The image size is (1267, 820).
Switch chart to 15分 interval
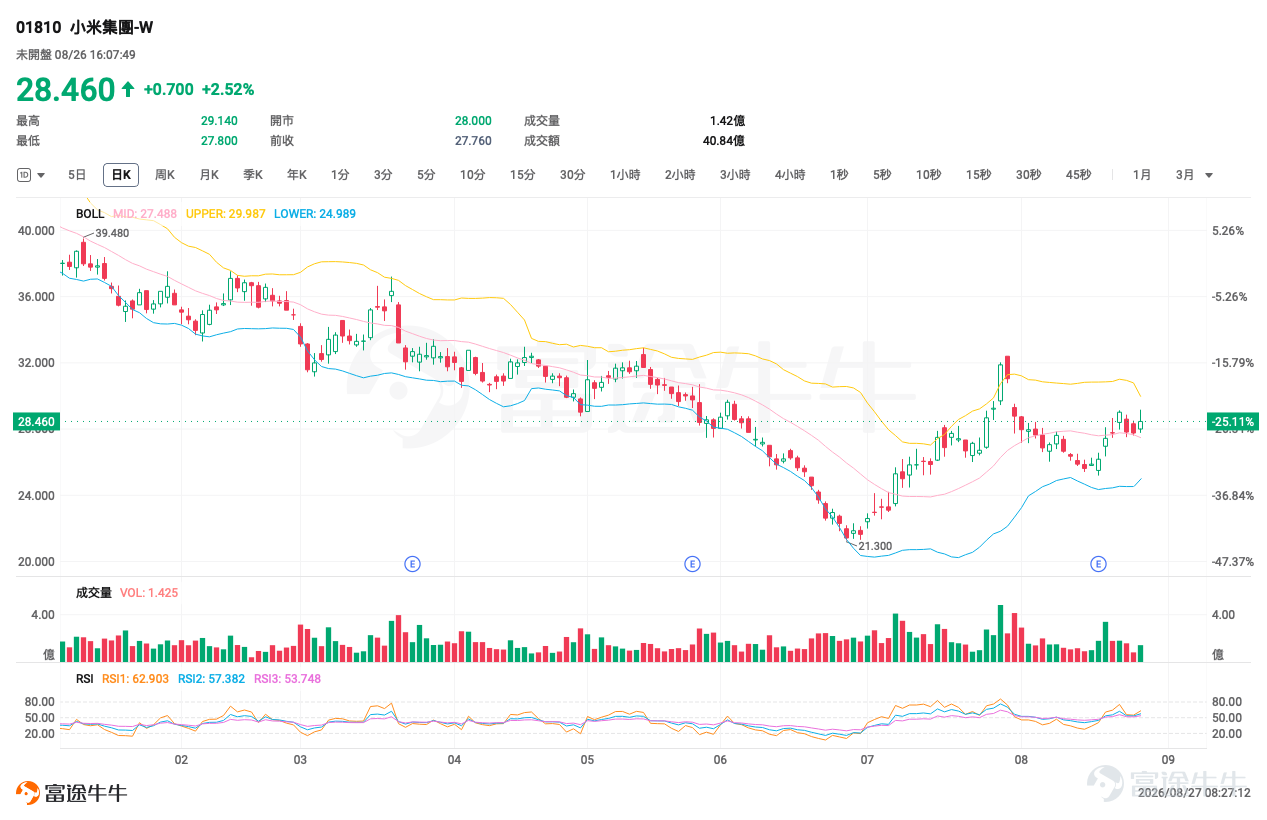(522, 175)
